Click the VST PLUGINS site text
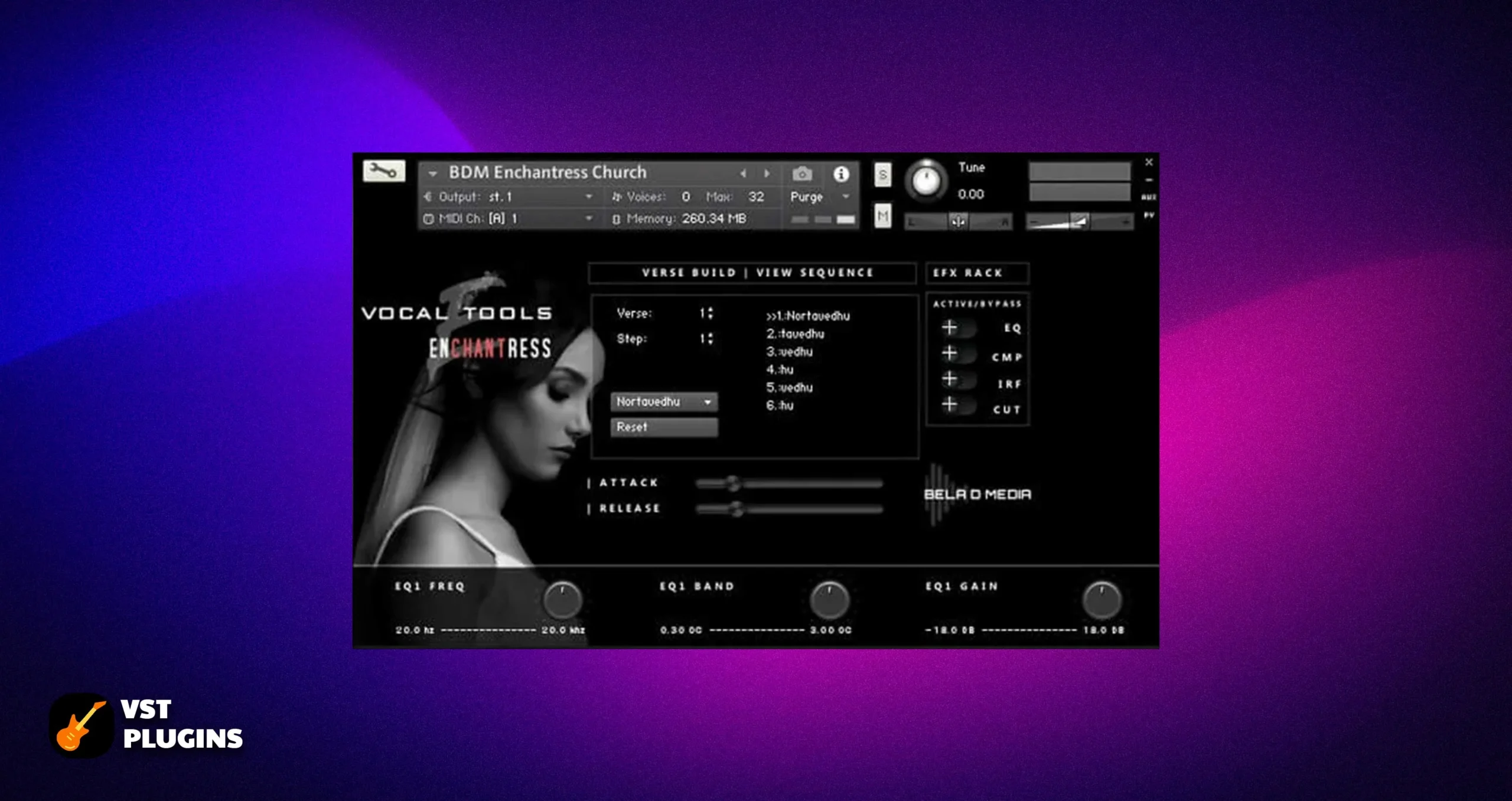 (x=183, y=725)
